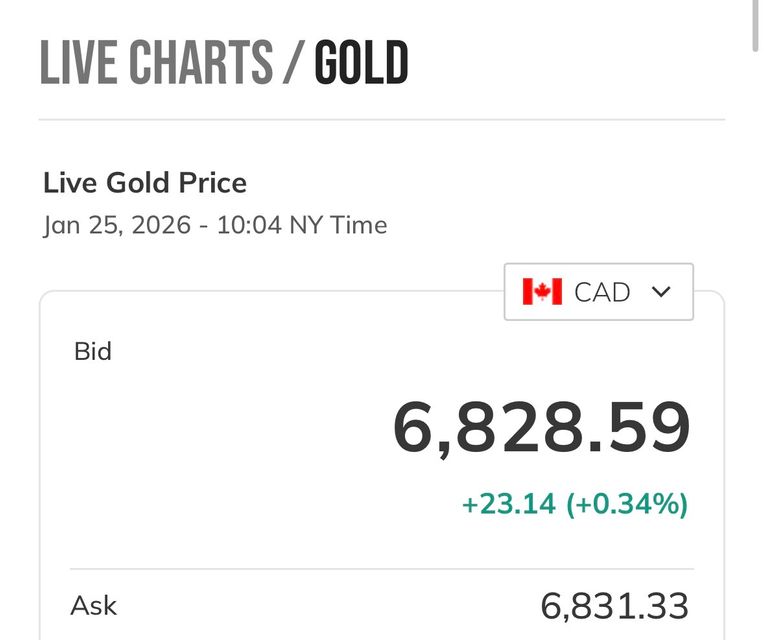
Task: Click the Canadian flag icon
Action: pyautogui.click(x=542, y=292)
